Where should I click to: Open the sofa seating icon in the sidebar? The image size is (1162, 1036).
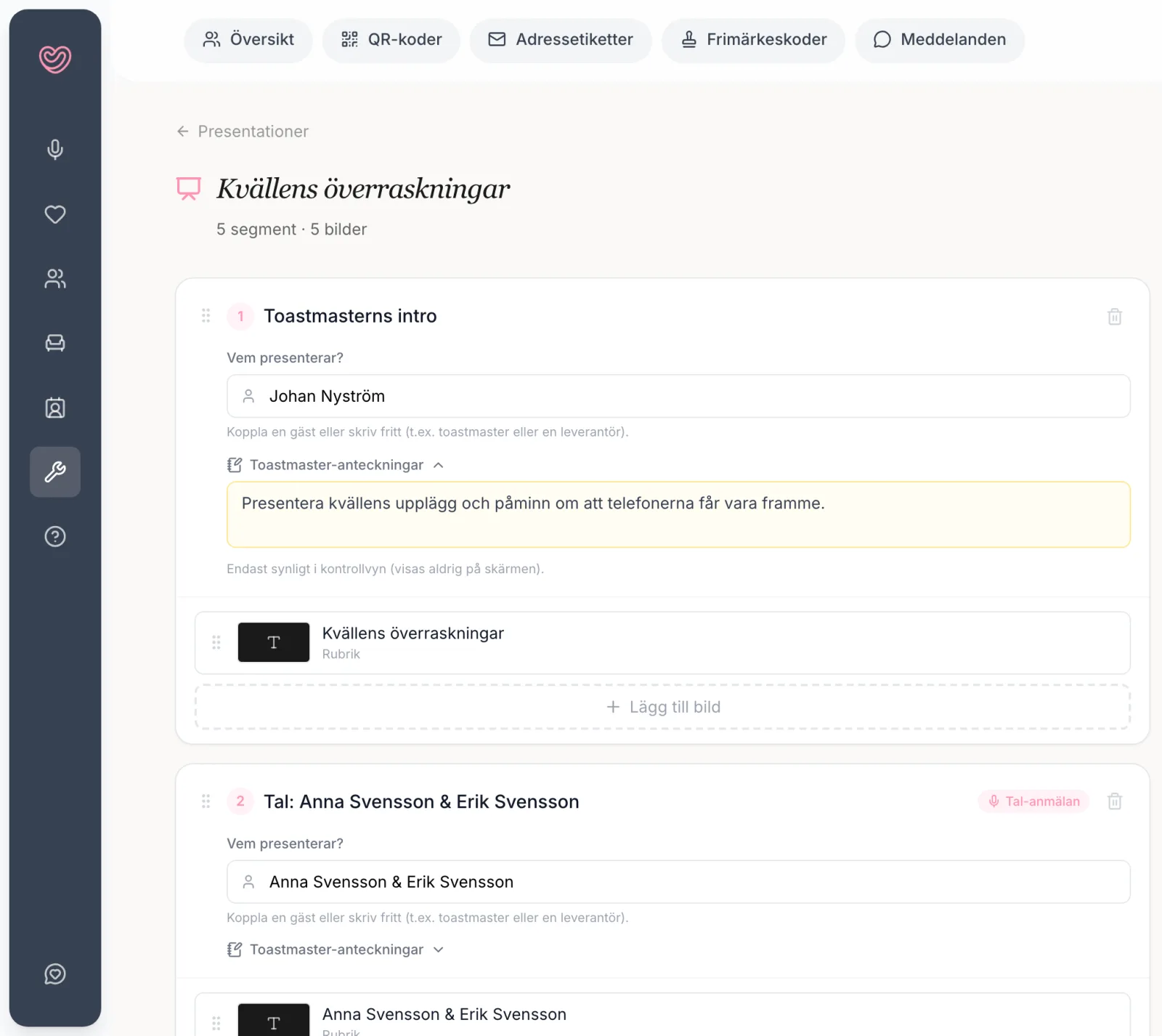pyautogui.click(x=55, y=343)
